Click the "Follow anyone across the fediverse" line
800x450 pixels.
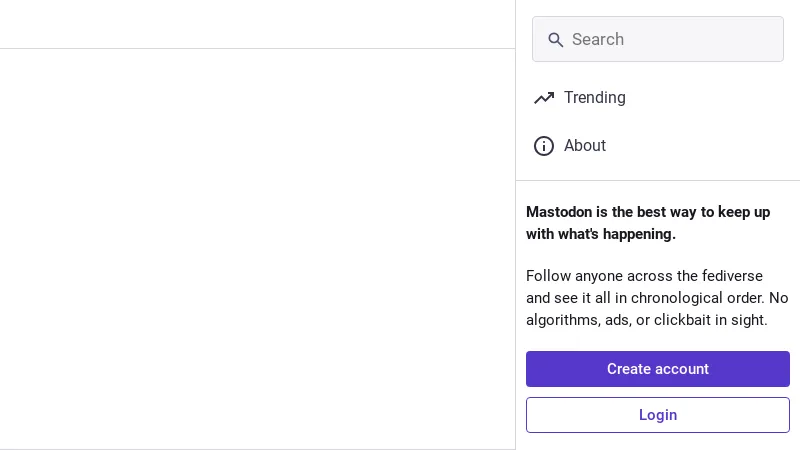[644, 276]
